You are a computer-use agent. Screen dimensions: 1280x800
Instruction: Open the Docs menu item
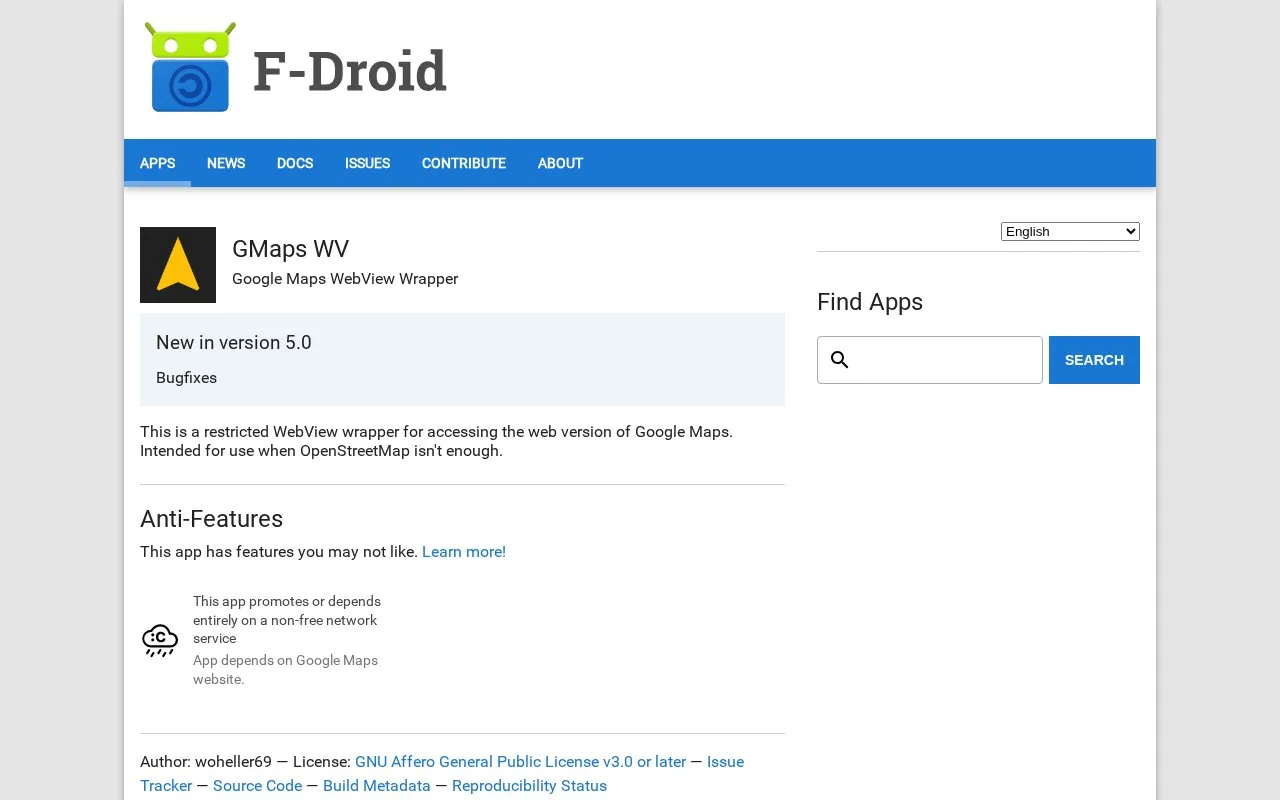pyautogui.click(x=295, y=163)
